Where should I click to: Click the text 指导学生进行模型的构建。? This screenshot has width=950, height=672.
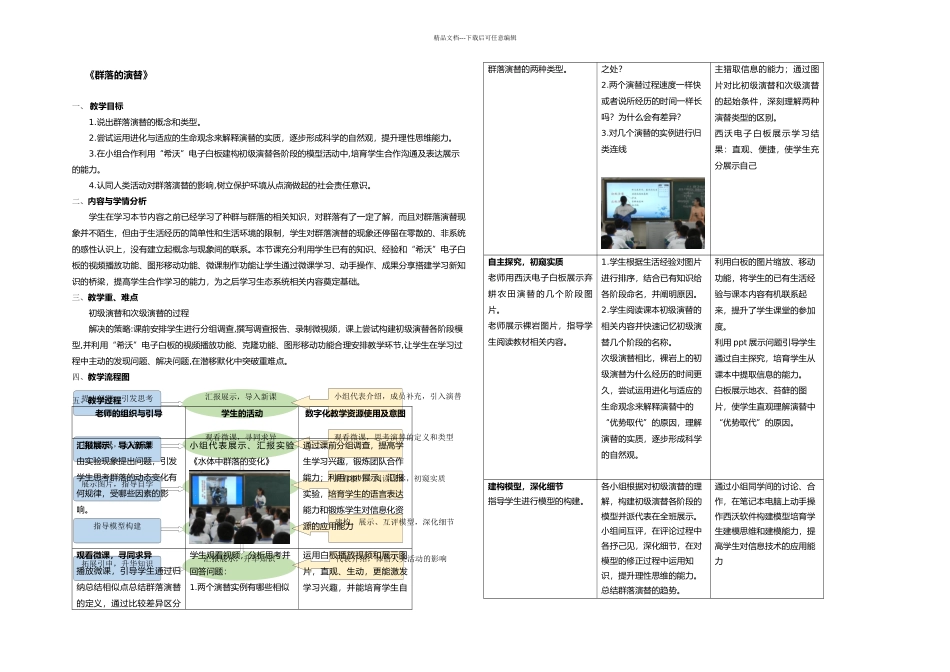(x=536, y=501)
